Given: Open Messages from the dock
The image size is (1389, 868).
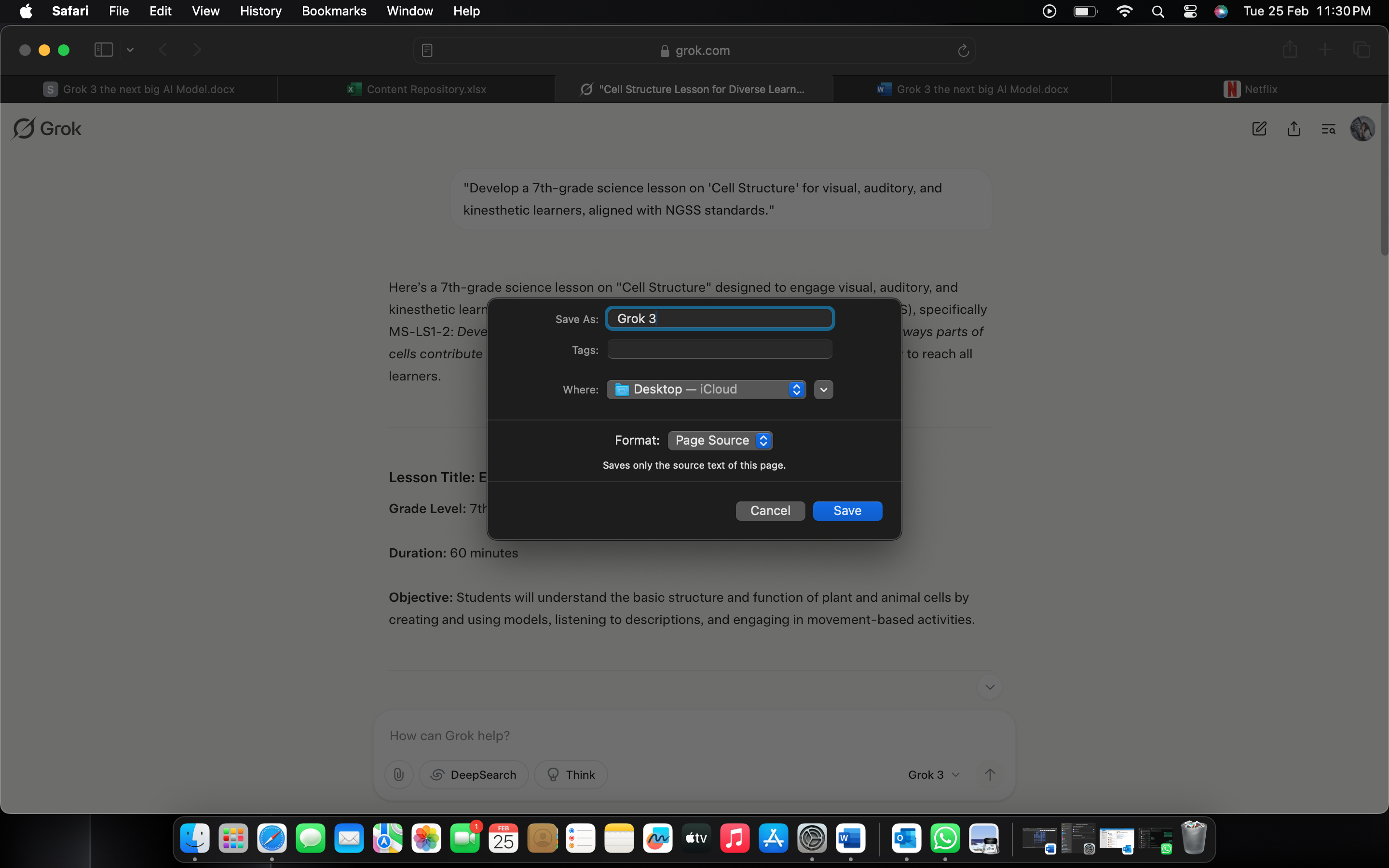Looking at the screenshot, I should coord(311,839).
